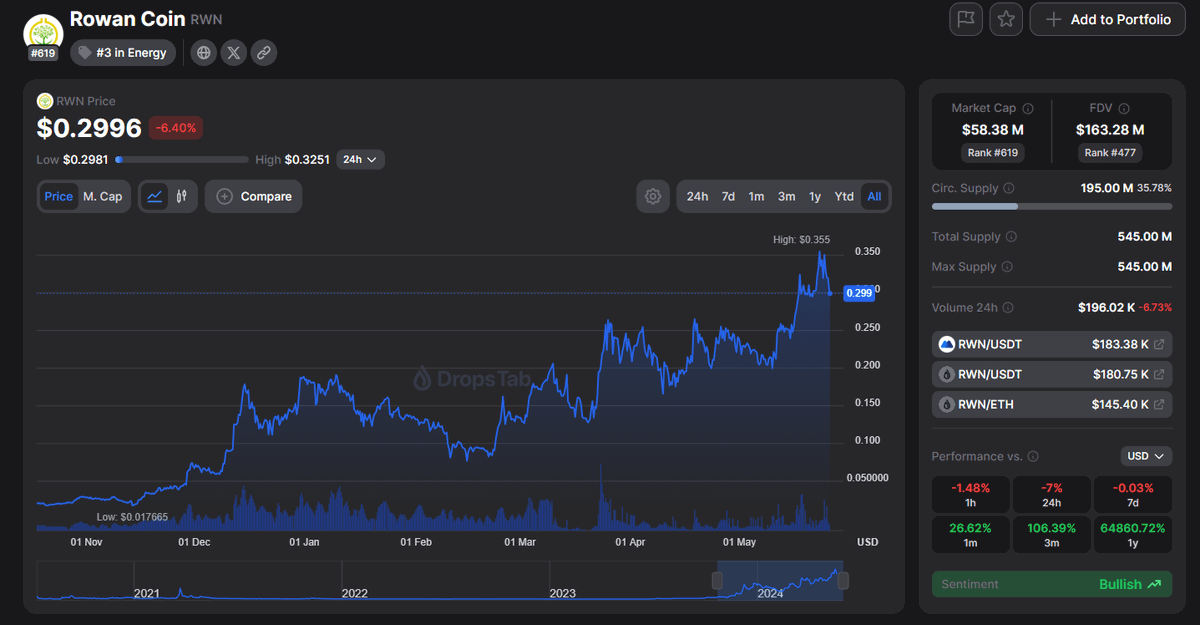The height and width of the screenshot is (625, 1200).
Task: Click the RWN Price coin icon
Action: point(45,101)
